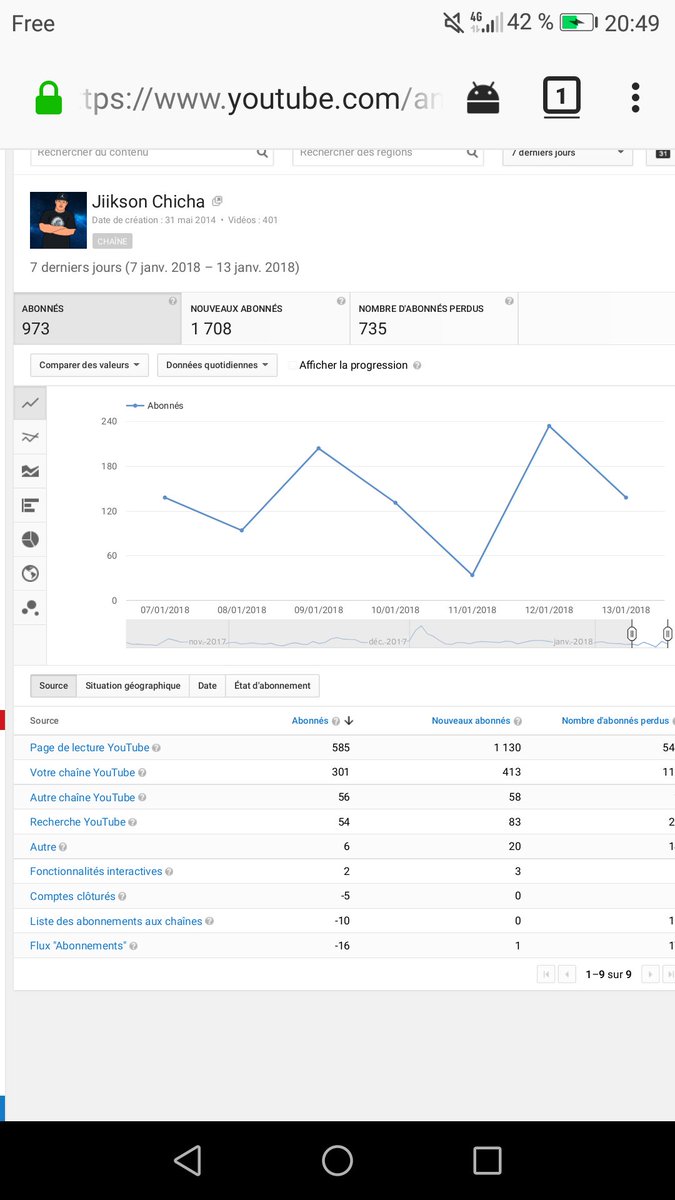Tap the green padlock security icon
The width and height of the screenshot is (675, 1200).
pyautogui.click(x=48, y=98)
